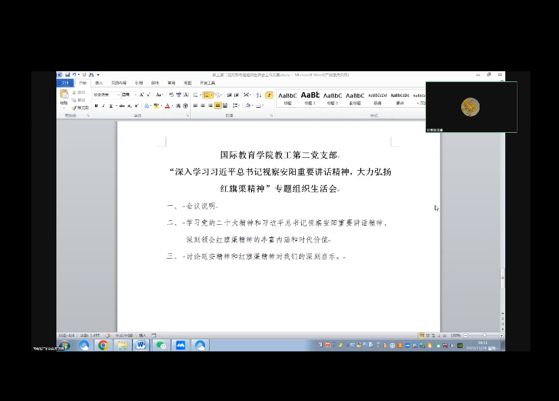Toggle show paragraph marks button
559x401 pixels.
point(270,95)
